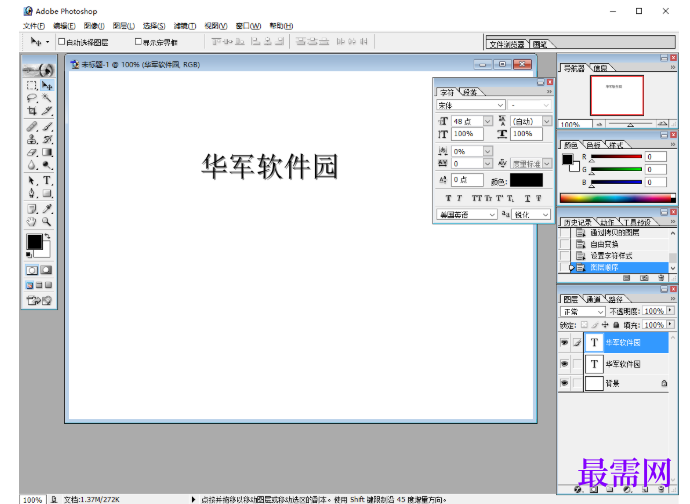Viewport: 690px width, 504px height.
Task: Enable Quick Mask mode
Action: point(46,270)
